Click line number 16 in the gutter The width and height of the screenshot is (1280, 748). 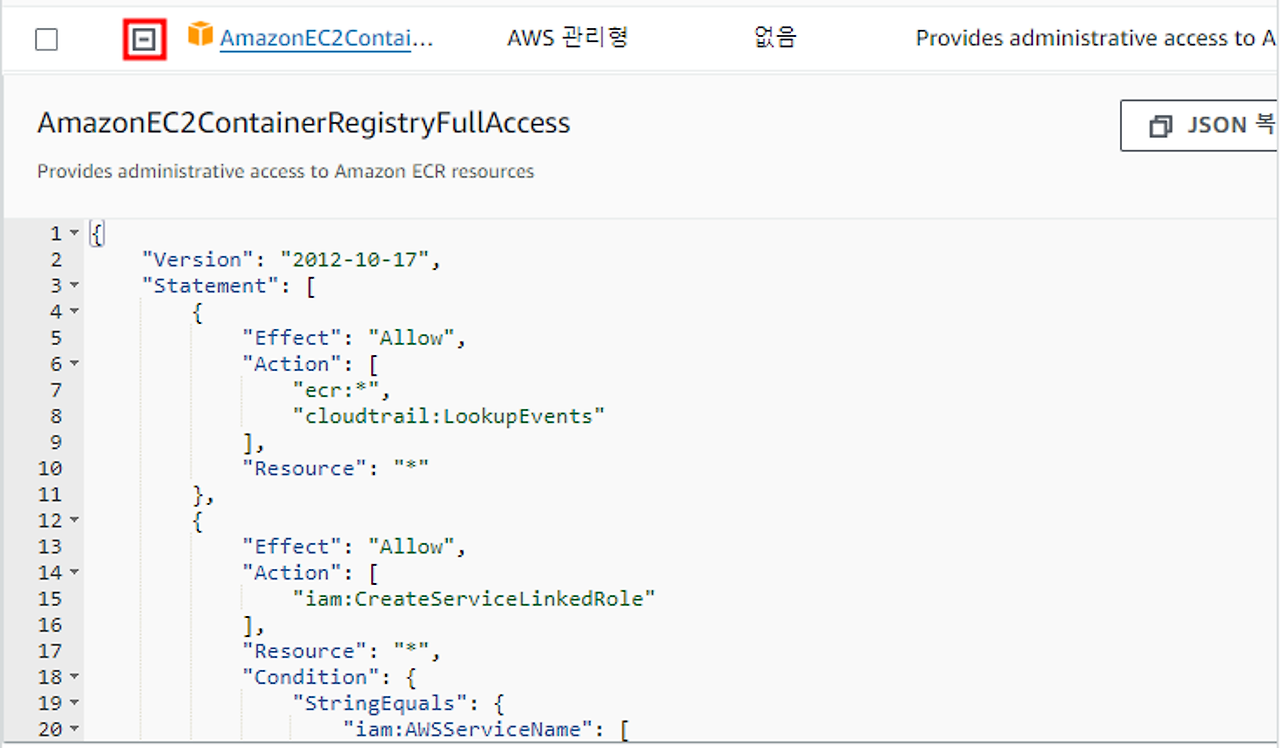tap(50, 625)
